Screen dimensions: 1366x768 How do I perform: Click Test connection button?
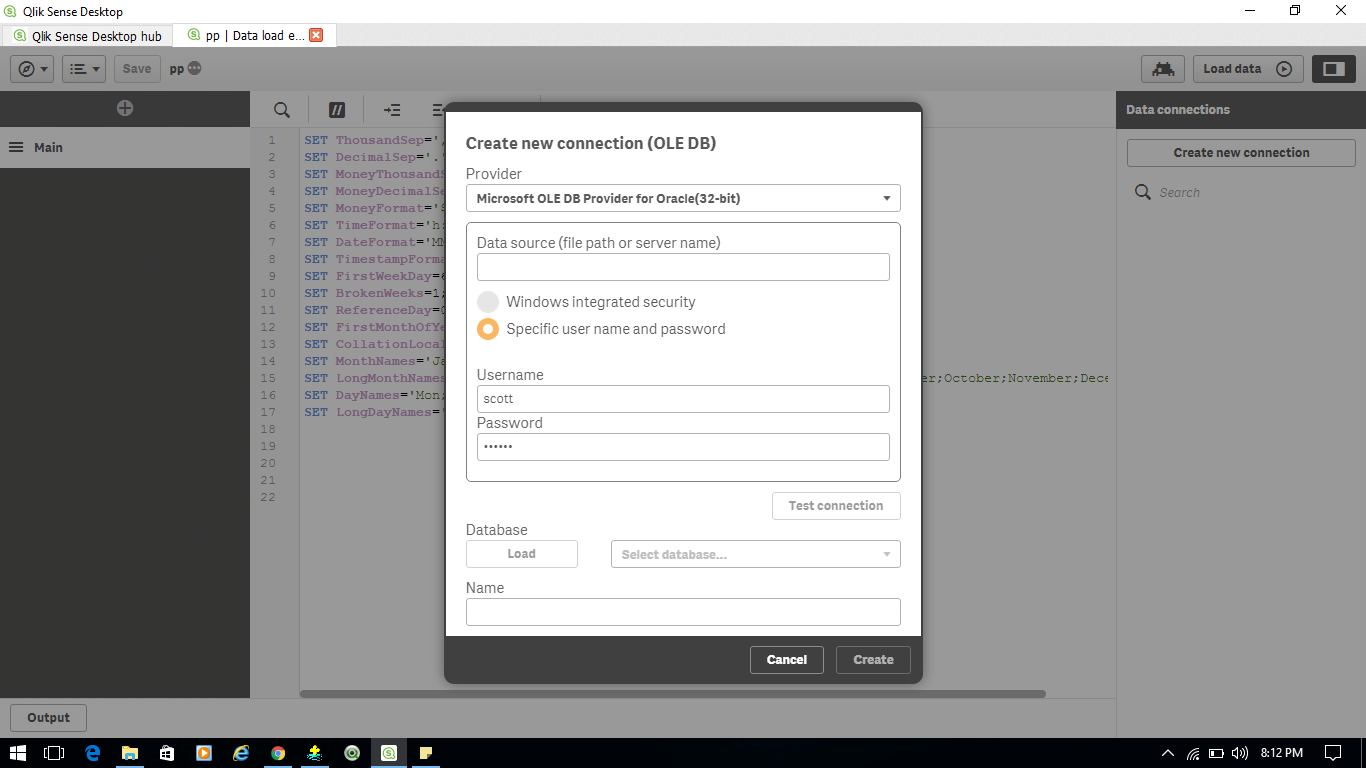pyautogui.click(x=836, y=506)
